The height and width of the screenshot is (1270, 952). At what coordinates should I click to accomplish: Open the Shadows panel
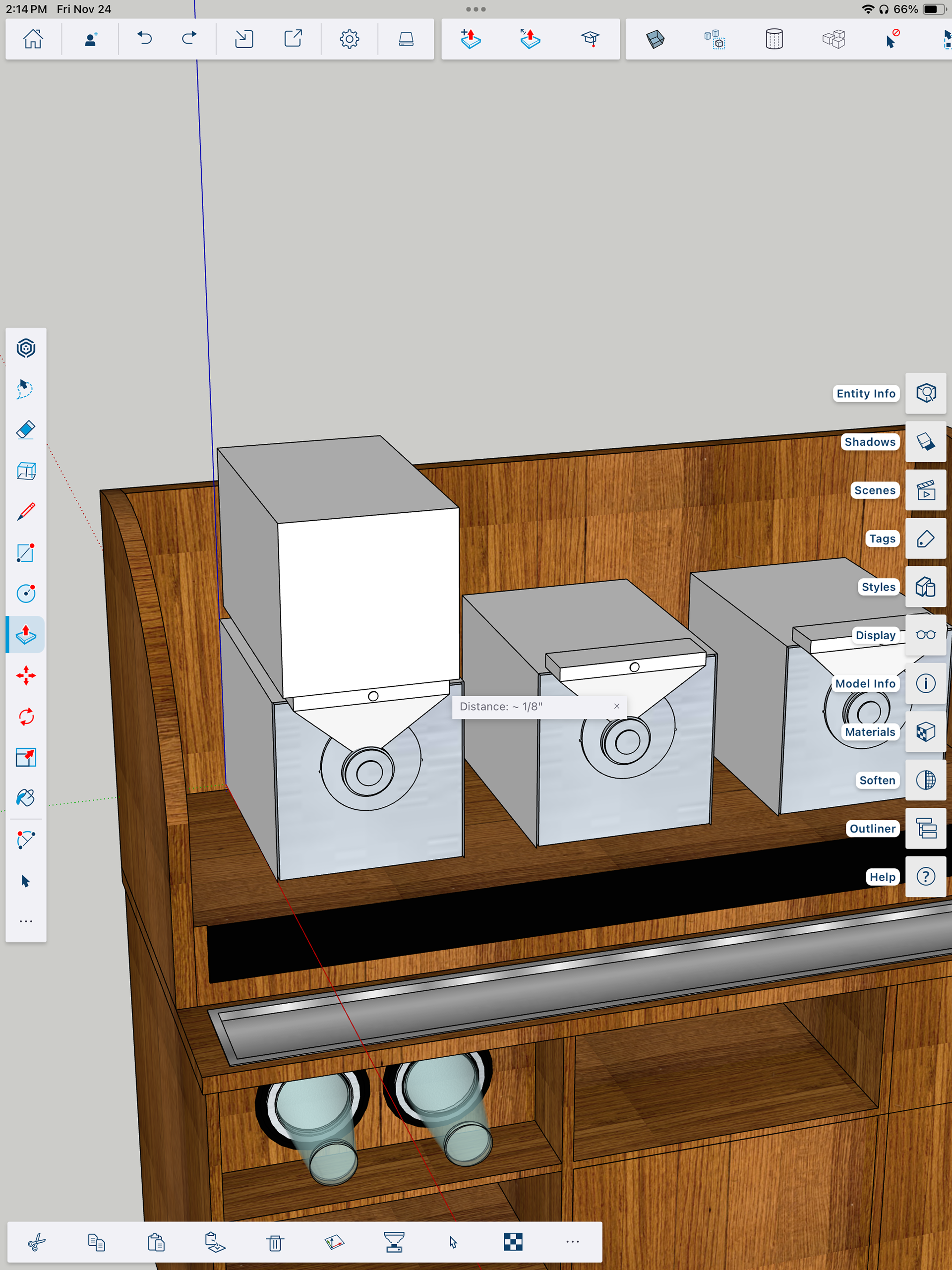(925, 441)
